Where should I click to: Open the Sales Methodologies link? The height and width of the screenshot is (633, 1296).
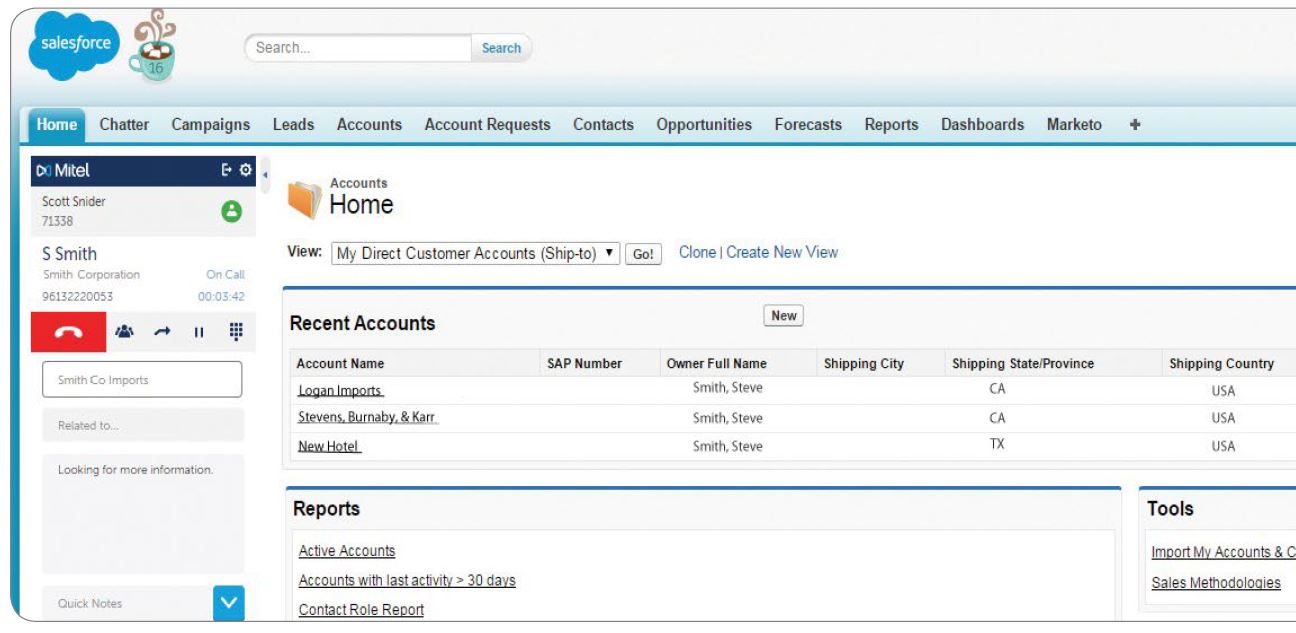tap(1216, 583)
